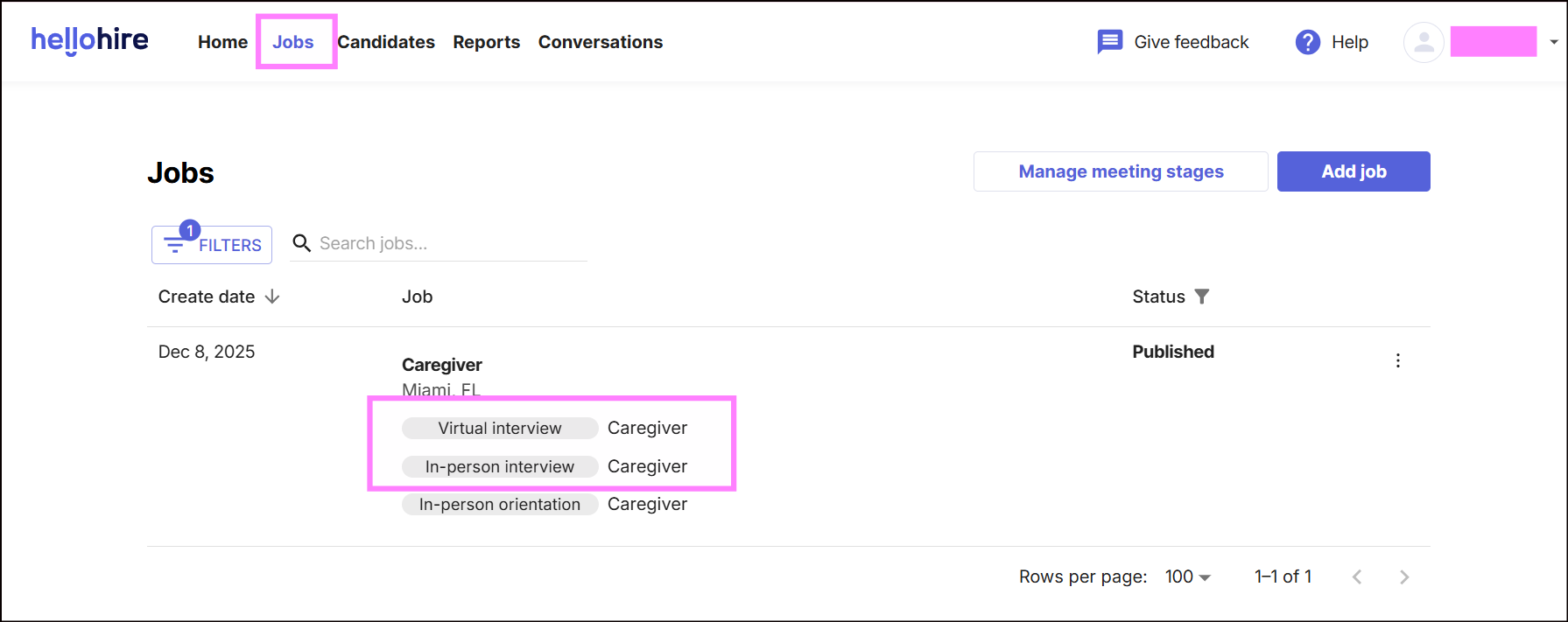Click the Help link text
This screenshot has width=1568, height=622.
click(1349, 42)
